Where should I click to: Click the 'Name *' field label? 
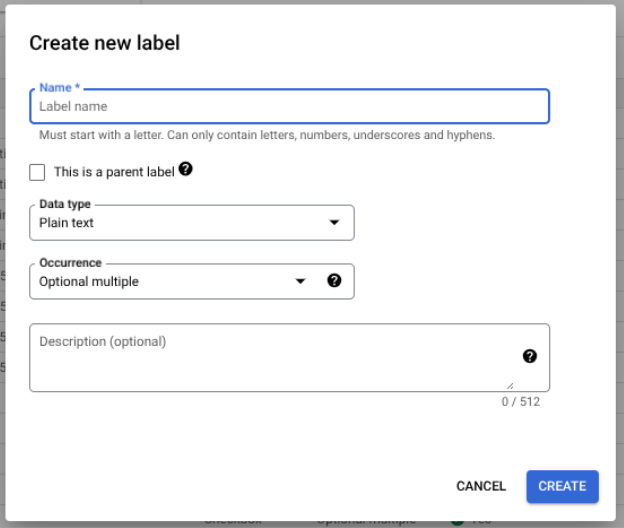59,88
